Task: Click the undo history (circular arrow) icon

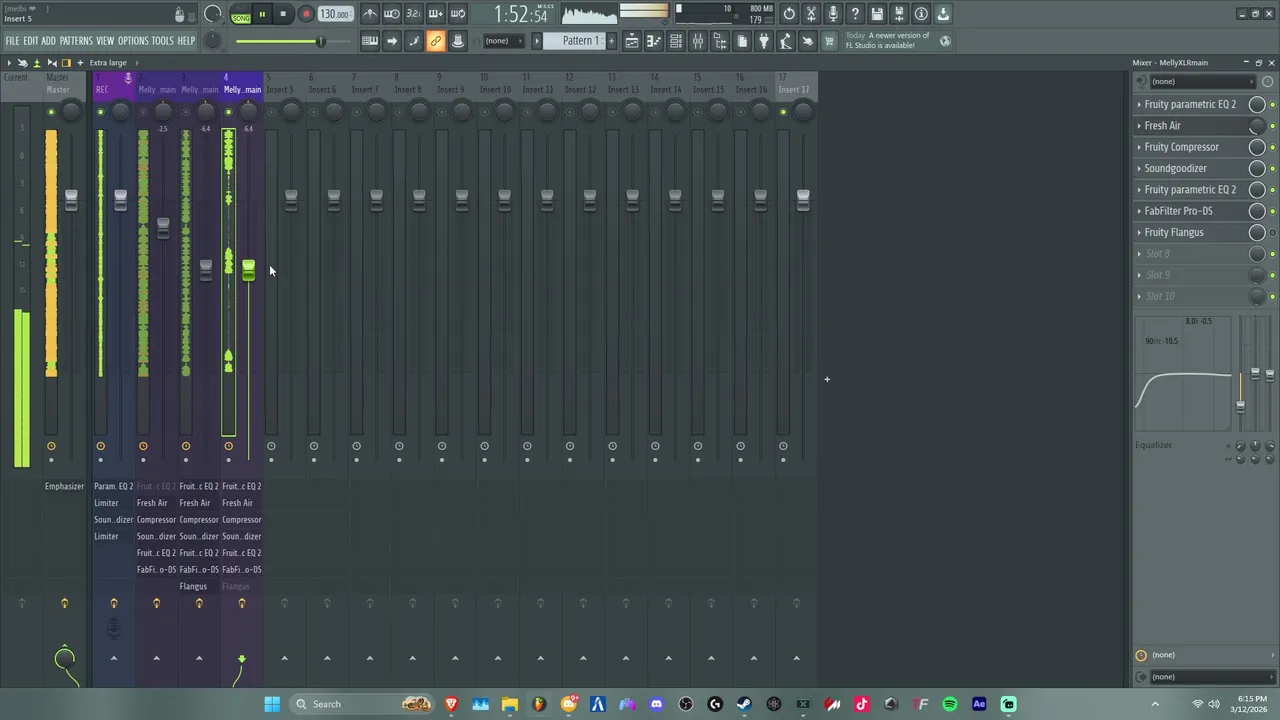Action: 789,14
